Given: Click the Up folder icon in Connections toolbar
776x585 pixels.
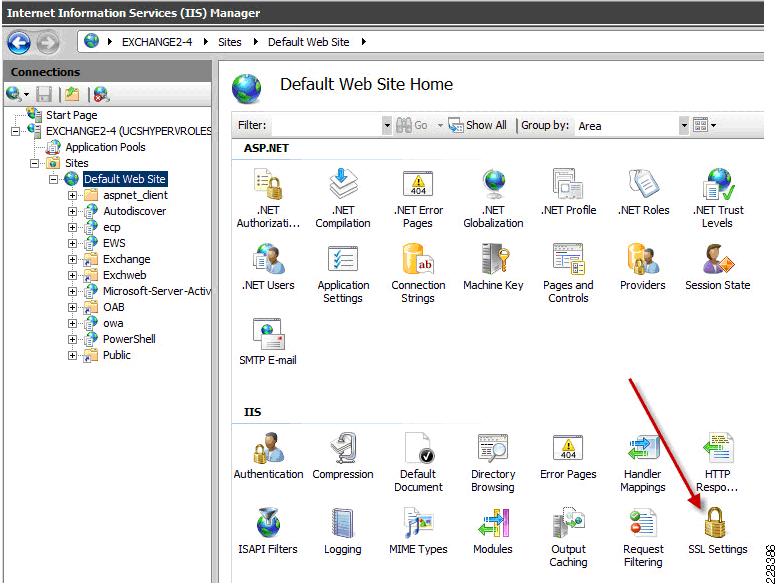Looking at the screenshot, I should pyautogui.click(x=72, y=94).
